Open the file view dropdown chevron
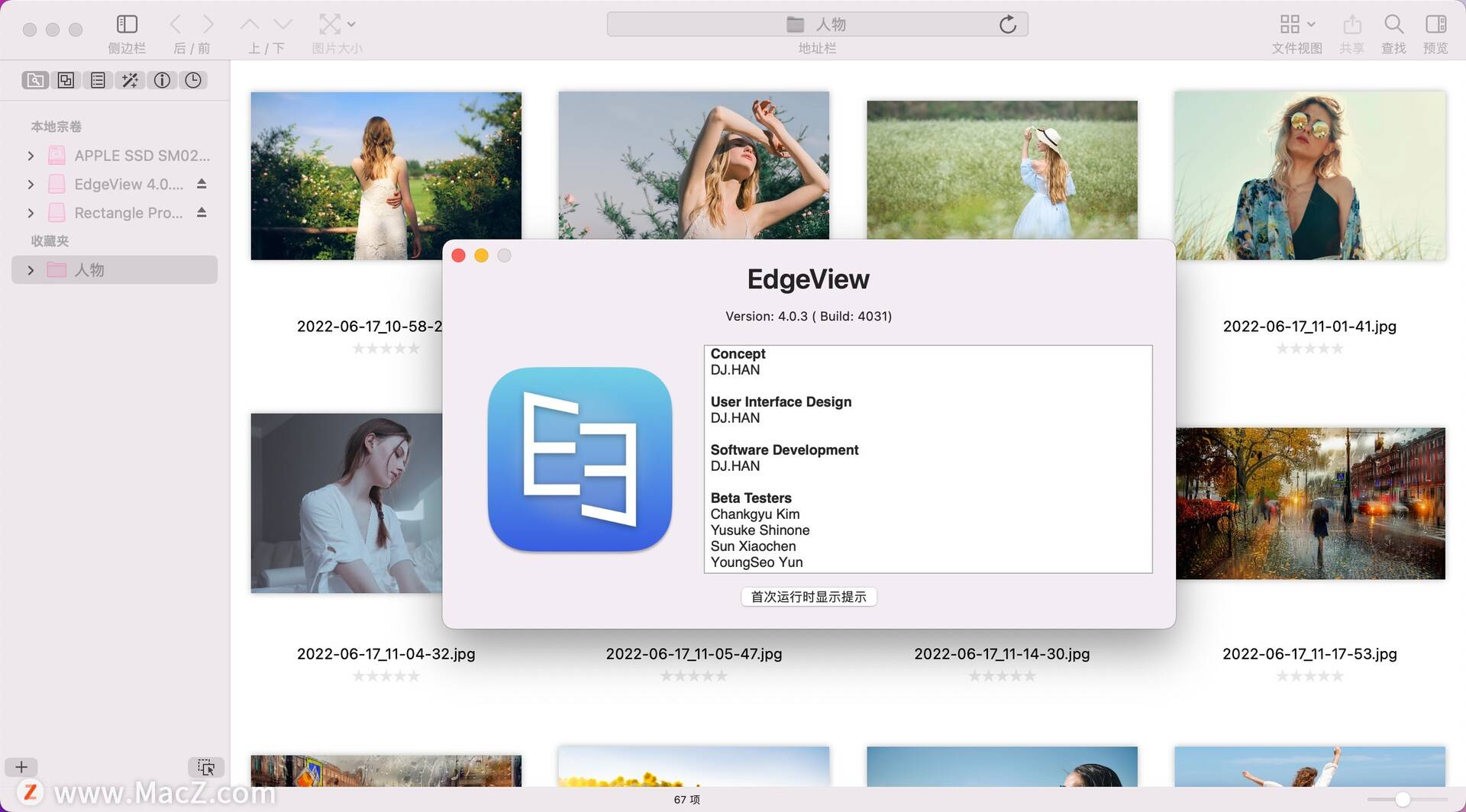Screen dimensions: 1466x812 (x=1311, y=24)
